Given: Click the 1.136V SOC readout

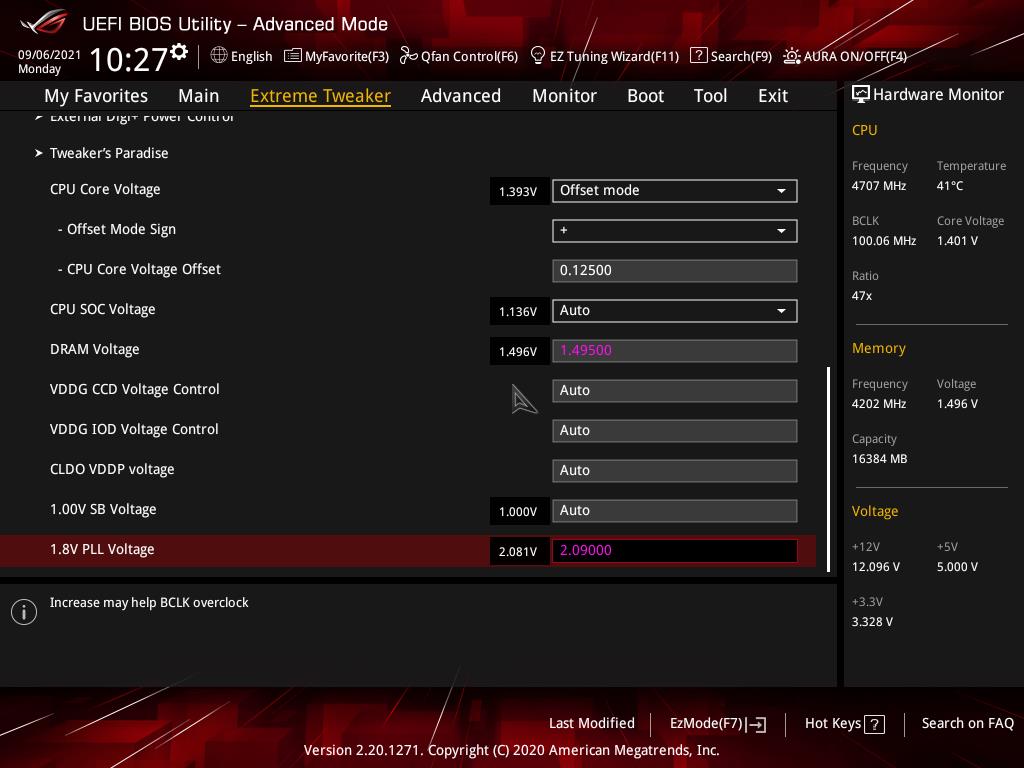Looking at the screenshot, I should (519, 312).
